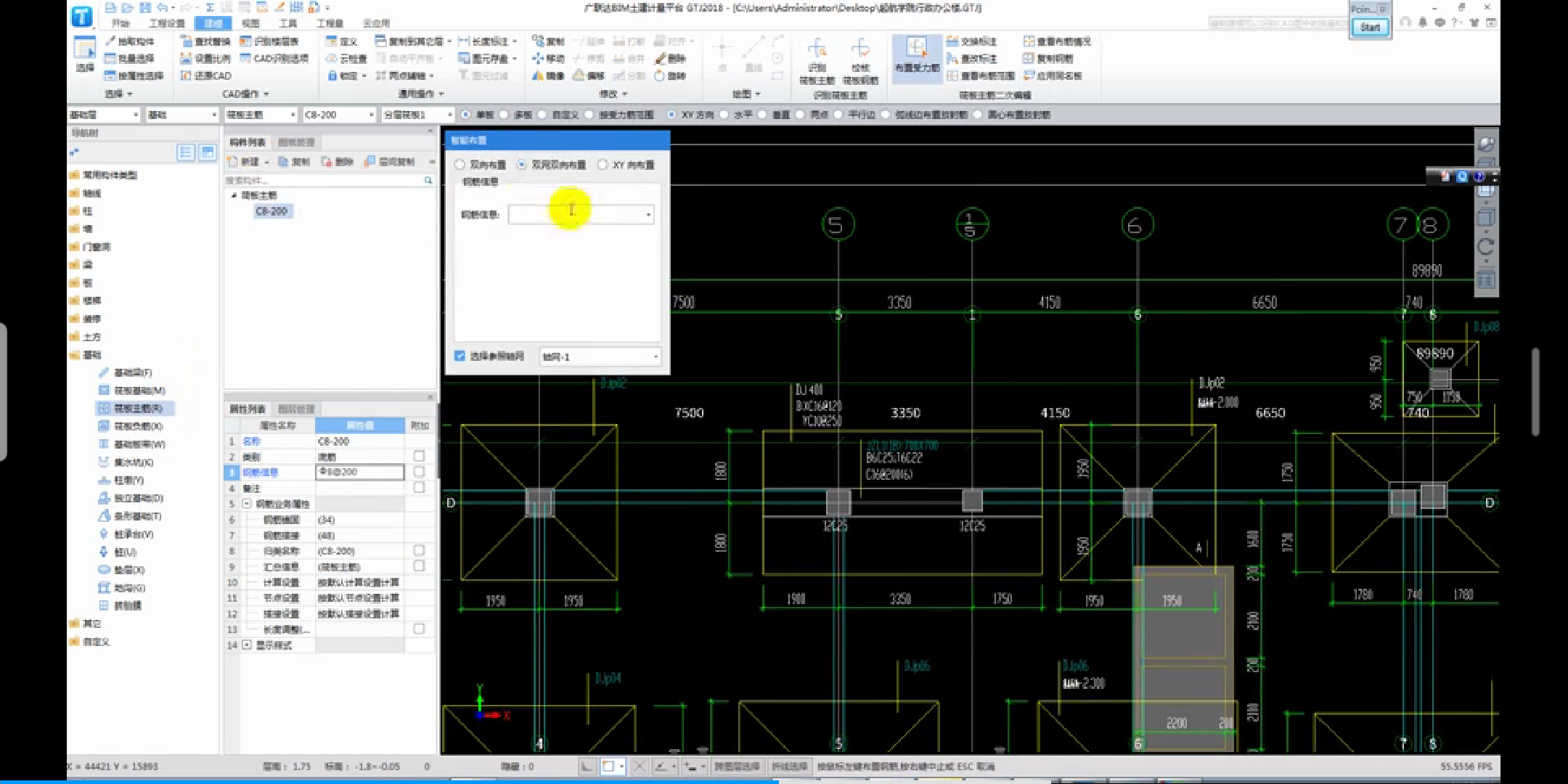Open the 基础层 floor dropdown
1568x784 pixels.
(104, 115)
